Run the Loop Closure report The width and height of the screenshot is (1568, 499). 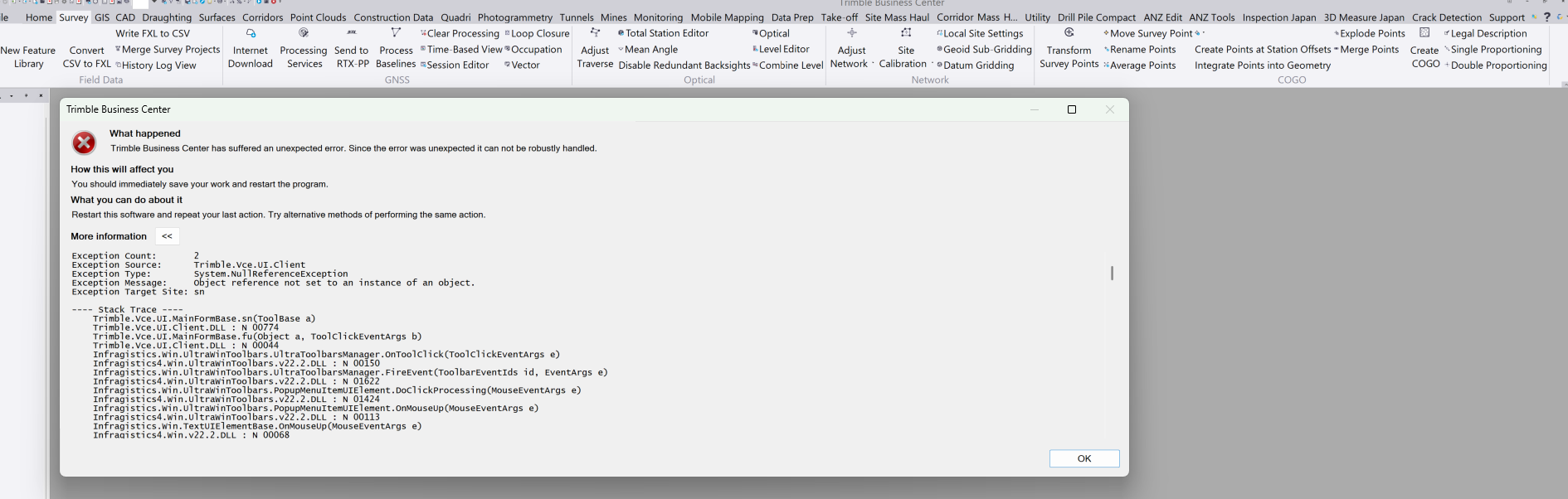[x=537, y=34]
